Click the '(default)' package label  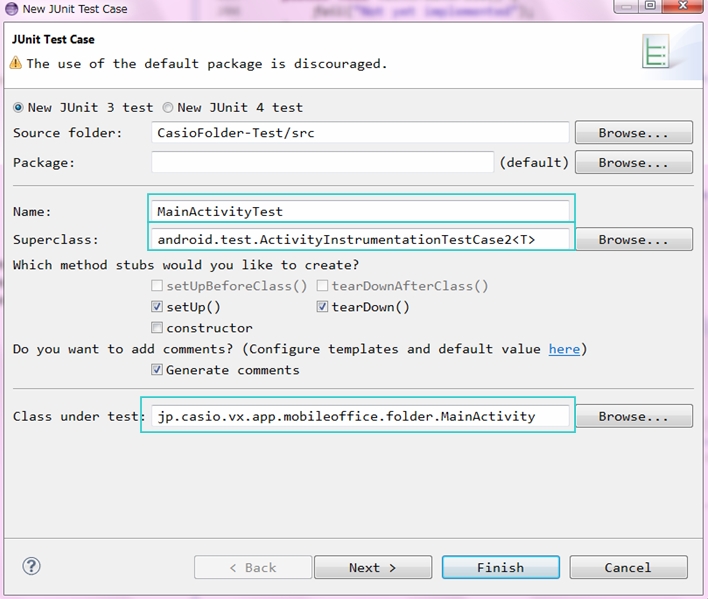point(534,163)
